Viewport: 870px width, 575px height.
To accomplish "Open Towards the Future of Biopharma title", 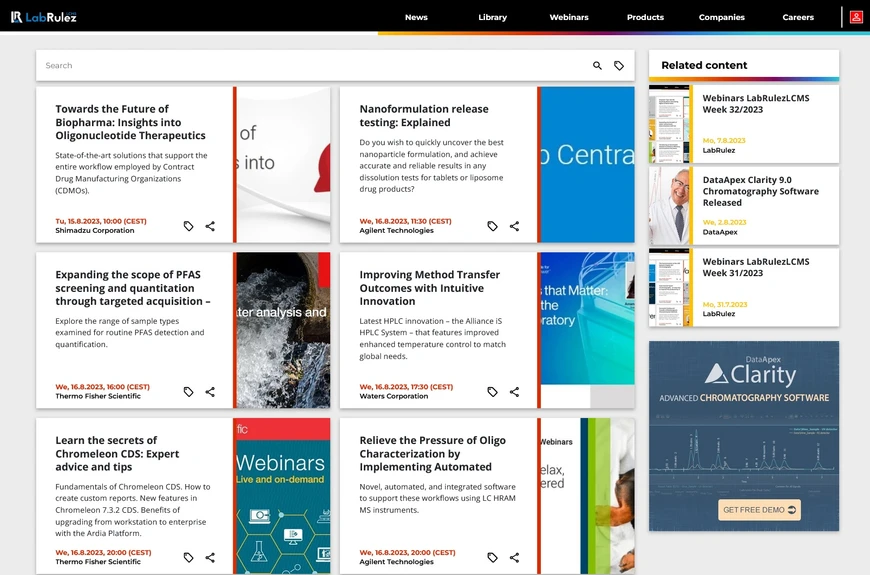I will tap(130, 122).
